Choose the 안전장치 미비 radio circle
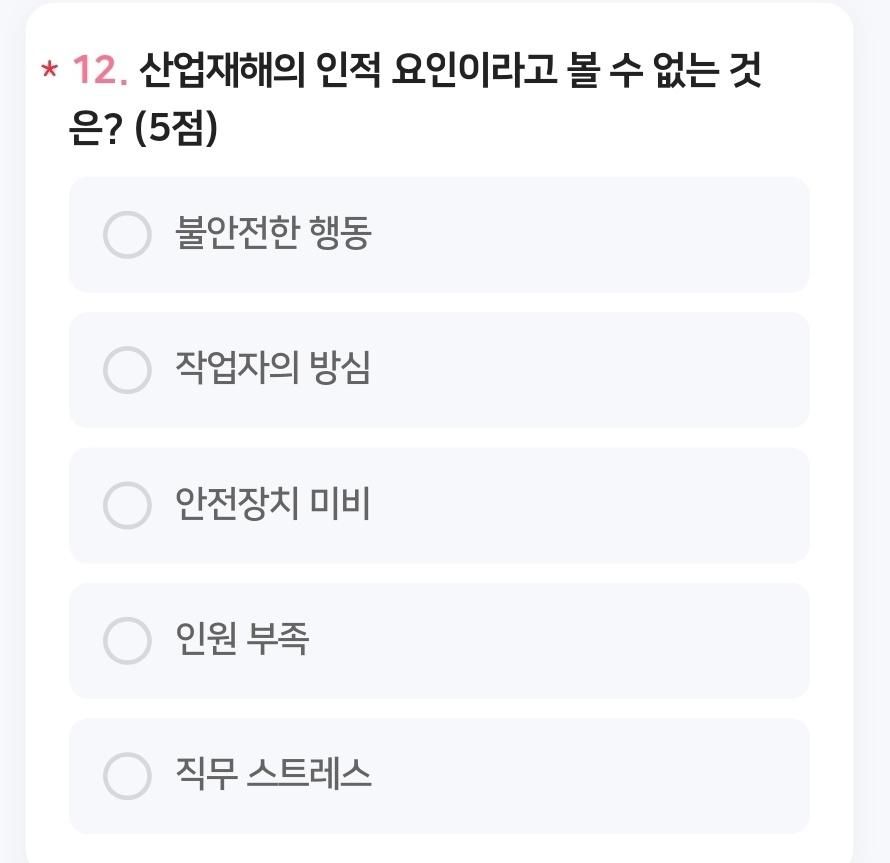 pos(127,505)
